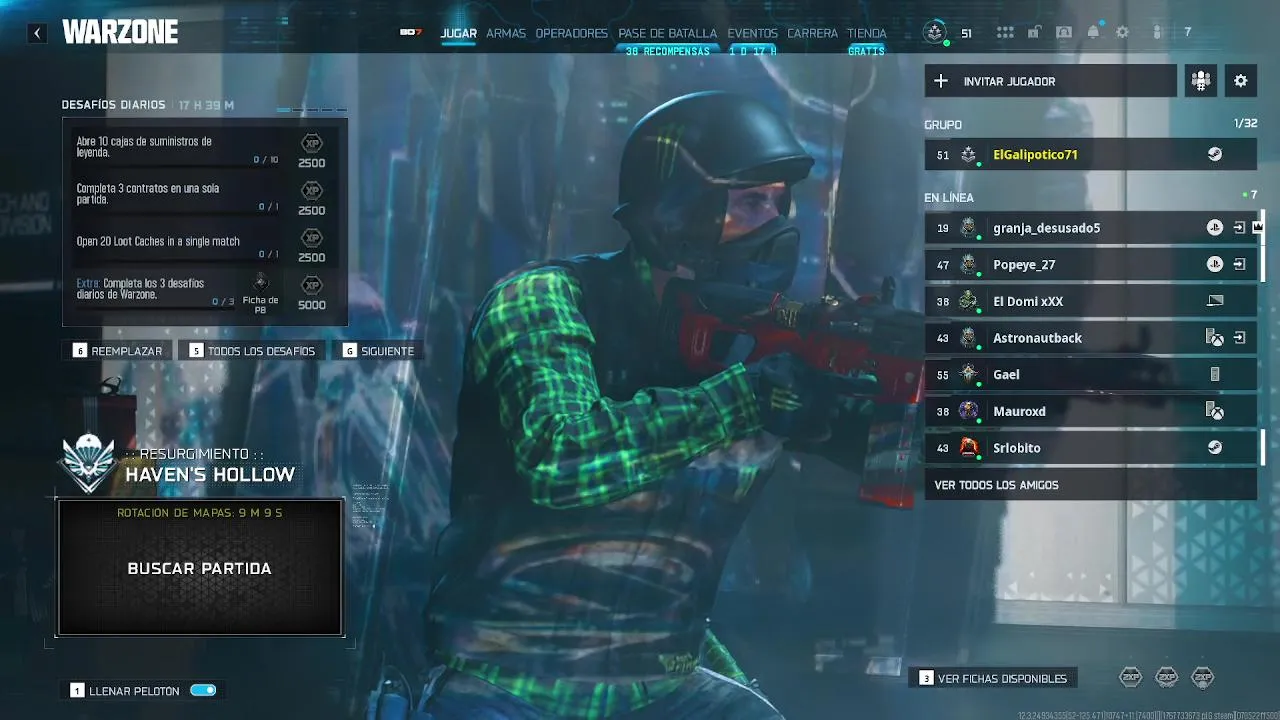Open the tokens icon next to 7
The width and height of the screenshot is (1280, 720).
[1157, 33]
